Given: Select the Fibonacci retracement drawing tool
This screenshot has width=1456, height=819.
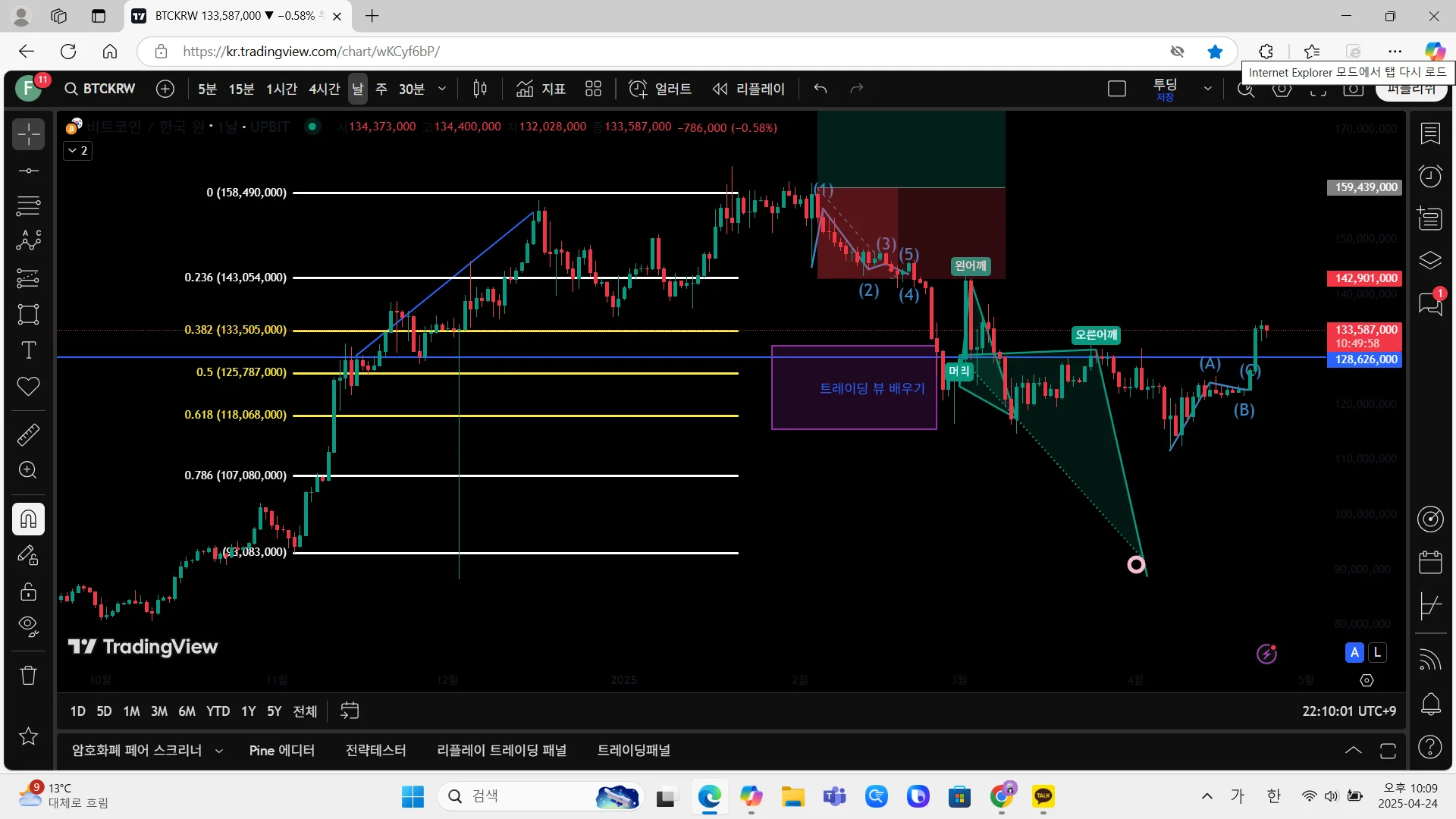Looking at the screenshot, I should [28, 206].
